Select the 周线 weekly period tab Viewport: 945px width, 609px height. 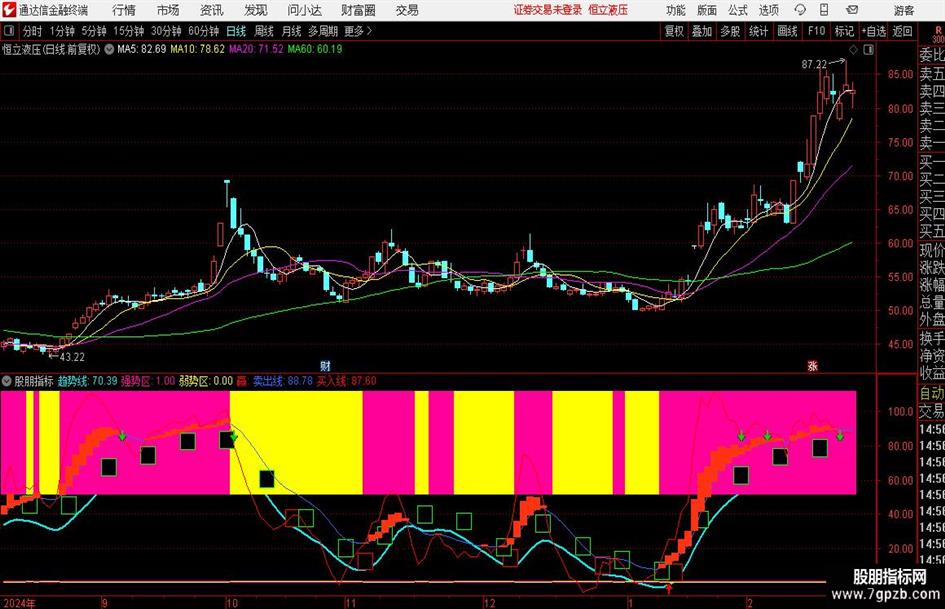click(263, 31)
